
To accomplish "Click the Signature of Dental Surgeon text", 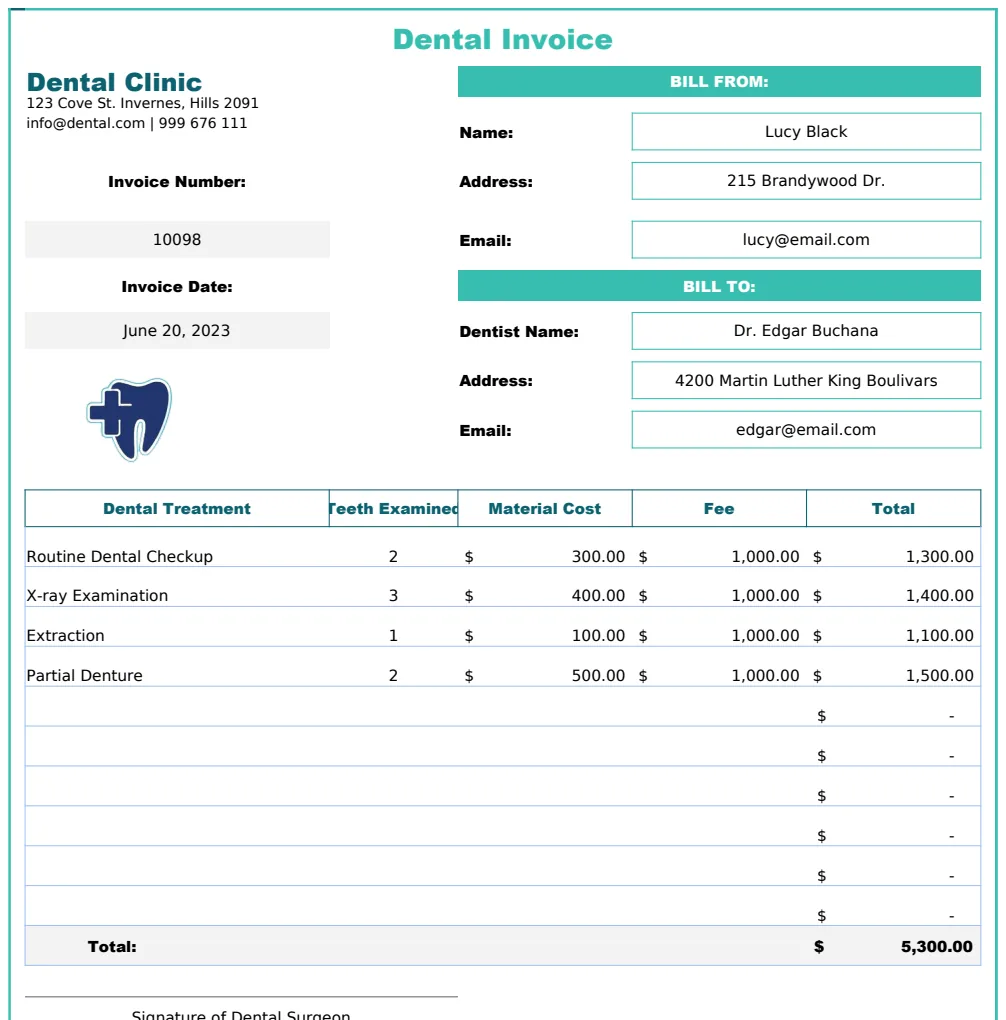I will (x=241, y=1014).
